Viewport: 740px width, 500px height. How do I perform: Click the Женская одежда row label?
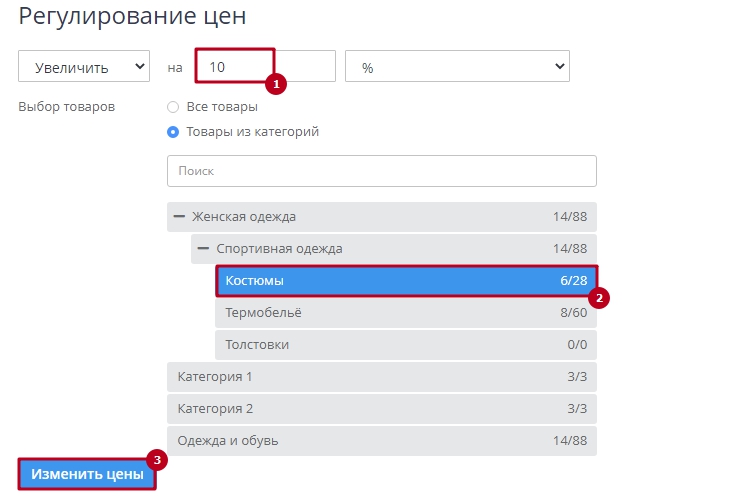coord(244,217)
